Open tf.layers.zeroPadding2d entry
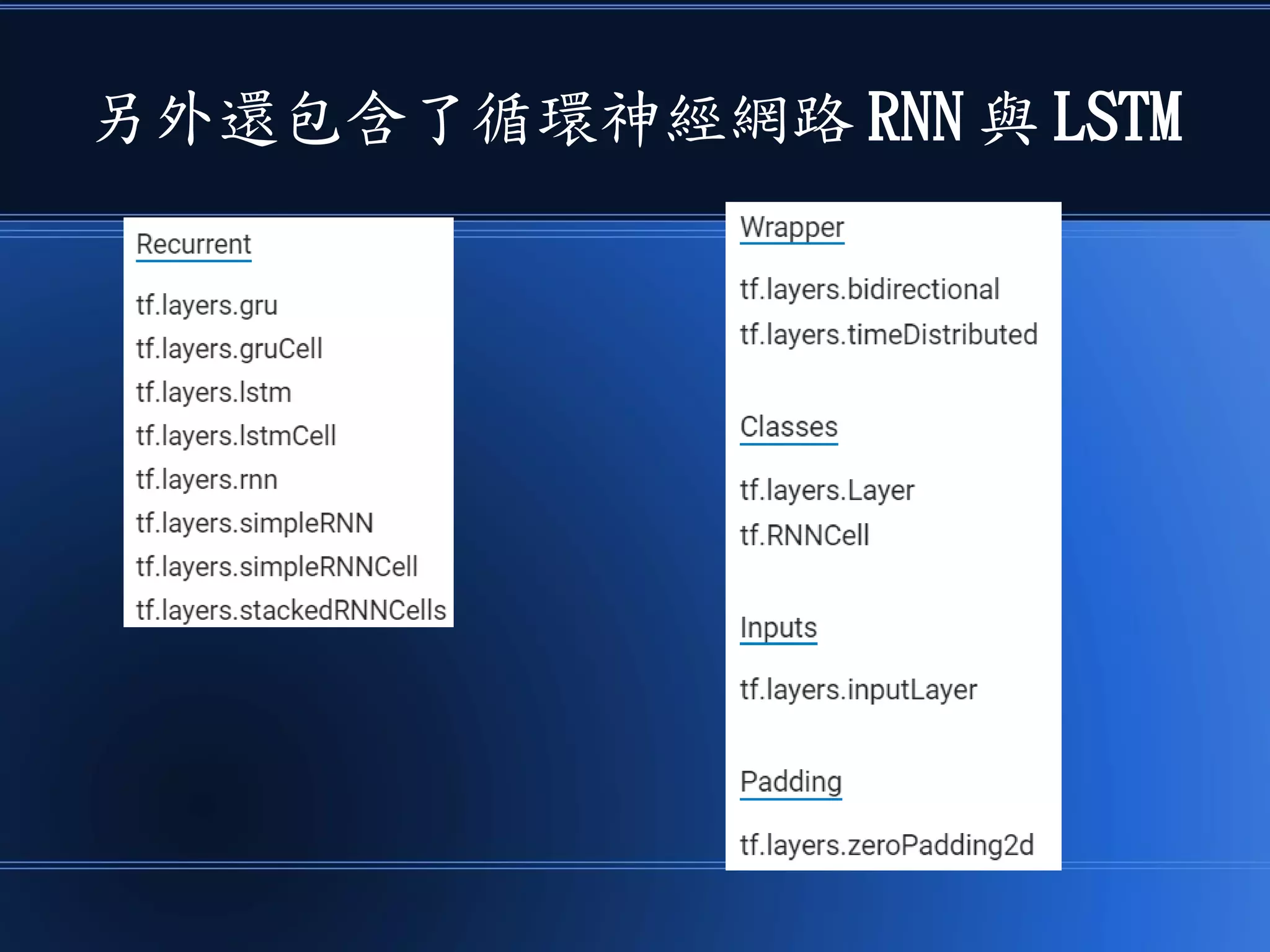Viewport: 1270px width, 952px height. click(x=887, y=845)
